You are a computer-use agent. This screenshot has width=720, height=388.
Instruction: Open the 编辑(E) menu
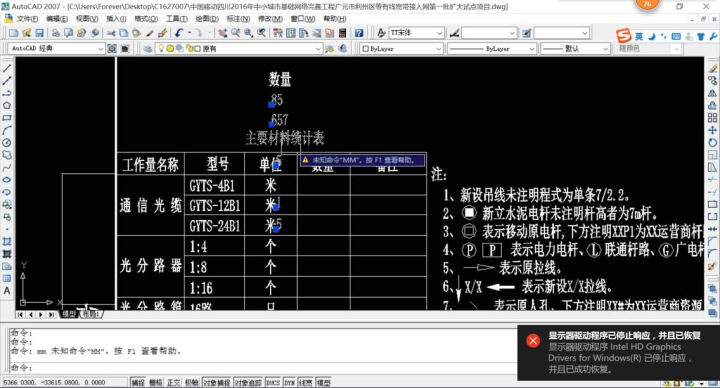[x=57, y=19]
